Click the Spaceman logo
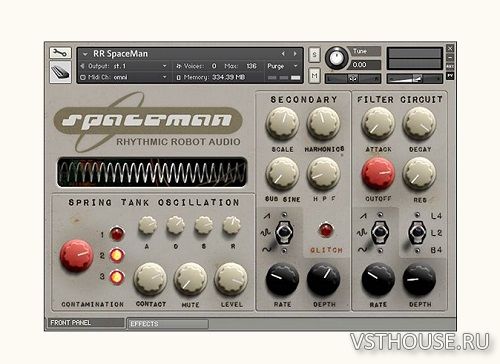The height and width of the screenshot is (364, 500). [x=148, y=121]
